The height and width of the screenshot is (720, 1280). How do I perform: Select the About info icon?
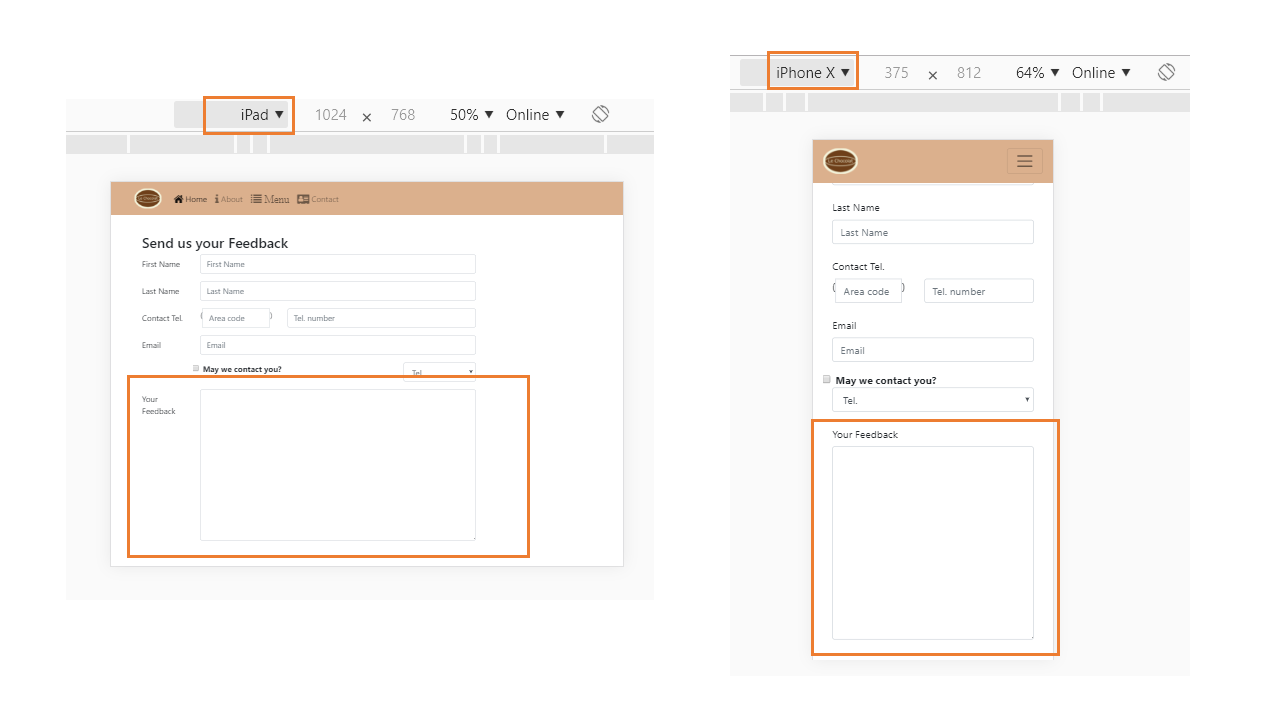[216, 198]
